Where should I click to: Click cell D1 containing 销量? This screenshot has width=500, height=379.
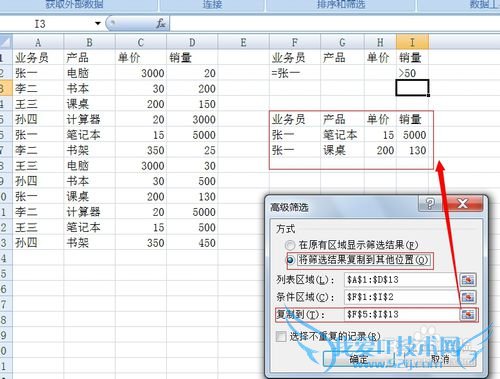pos(192,58)
